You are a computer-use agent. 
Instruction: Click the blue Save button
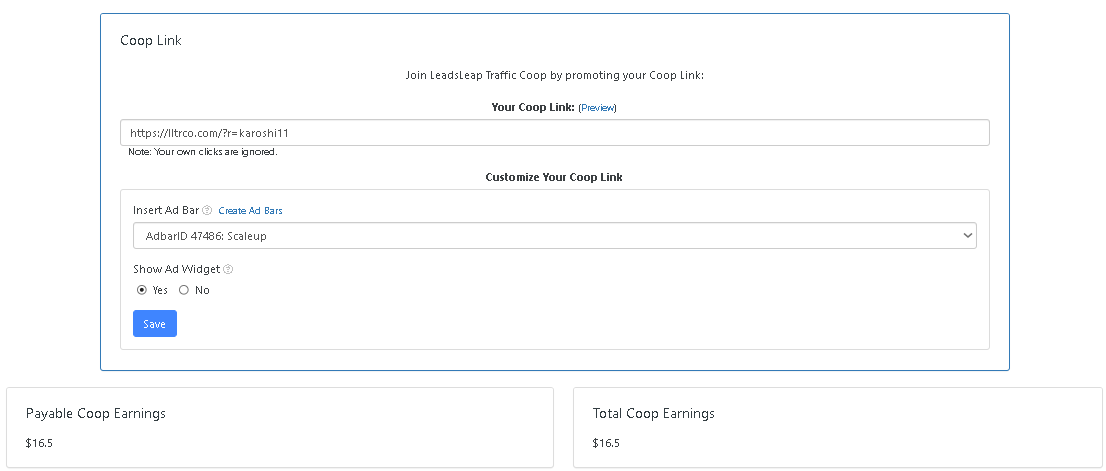pos(154,324)
